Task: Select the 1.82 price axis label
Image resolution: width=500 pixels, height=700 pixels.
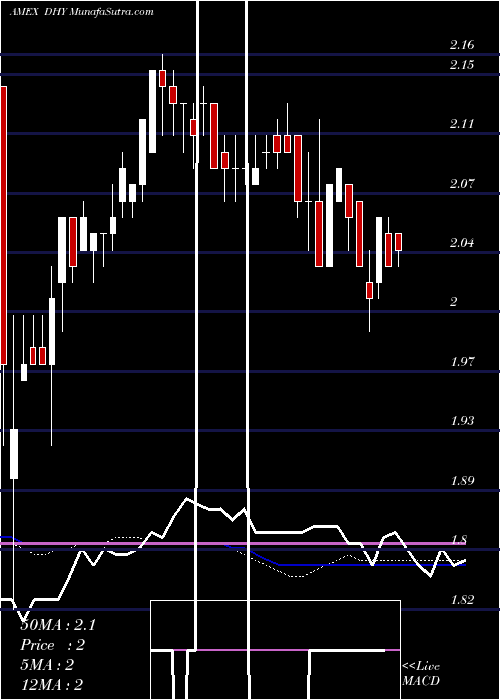Action: coord(462,600)
